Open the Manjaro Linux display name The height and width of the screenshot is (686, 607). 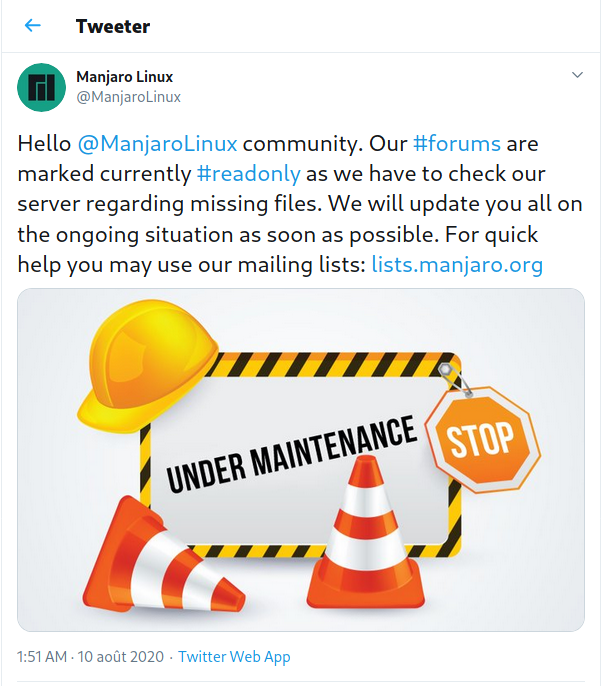[x=125, y=77]
